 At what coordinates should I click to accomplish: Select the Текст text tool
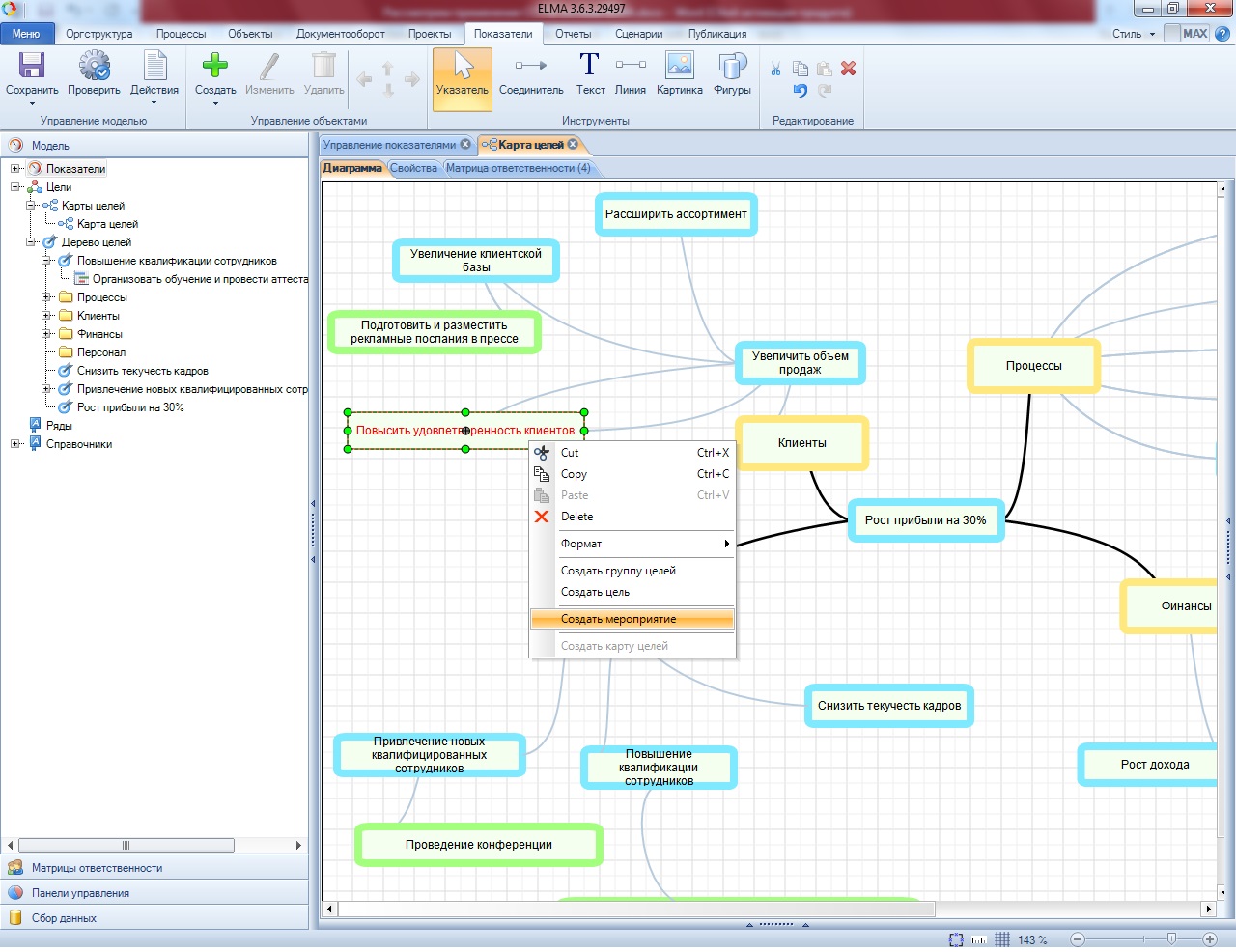(590, 66)
